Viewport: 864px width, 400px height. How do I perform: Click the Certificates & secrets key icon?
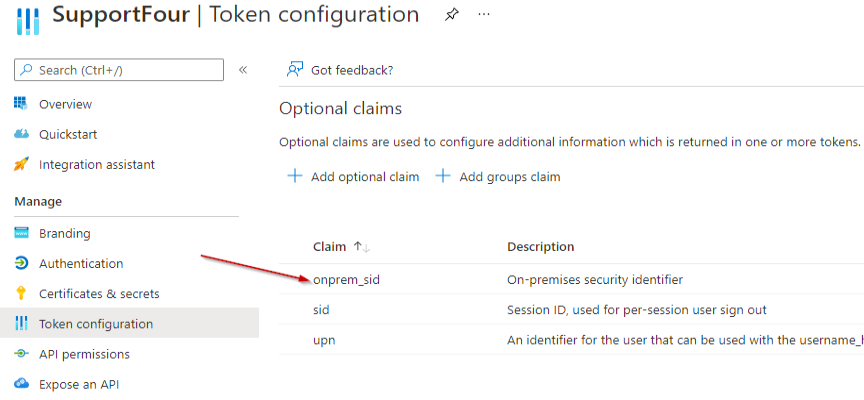click(x=20, y=294)
